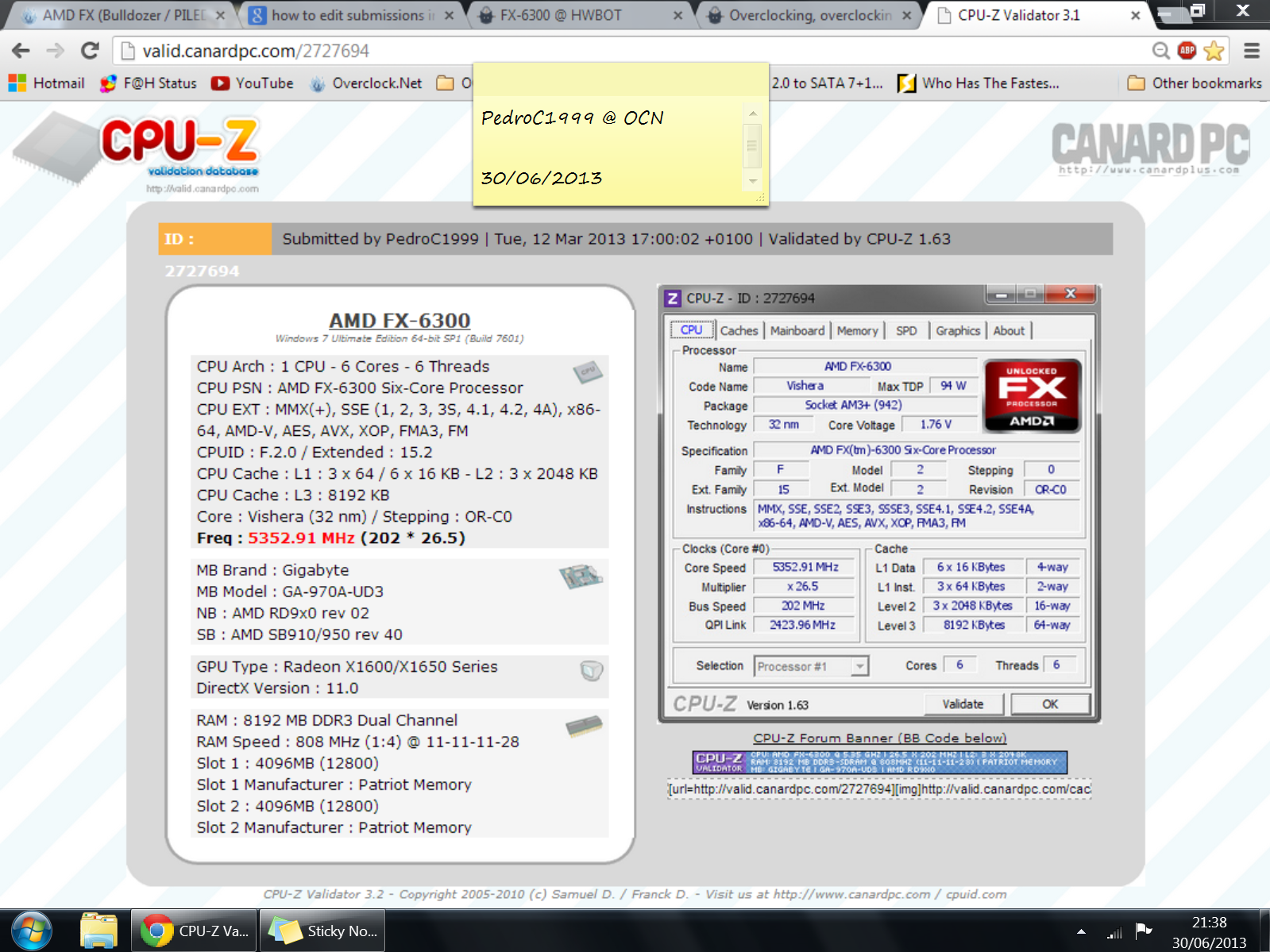1270x952 pixels.
Task: Select the Mainboard tab in CPU-Z
Action: tap(797, 331)
